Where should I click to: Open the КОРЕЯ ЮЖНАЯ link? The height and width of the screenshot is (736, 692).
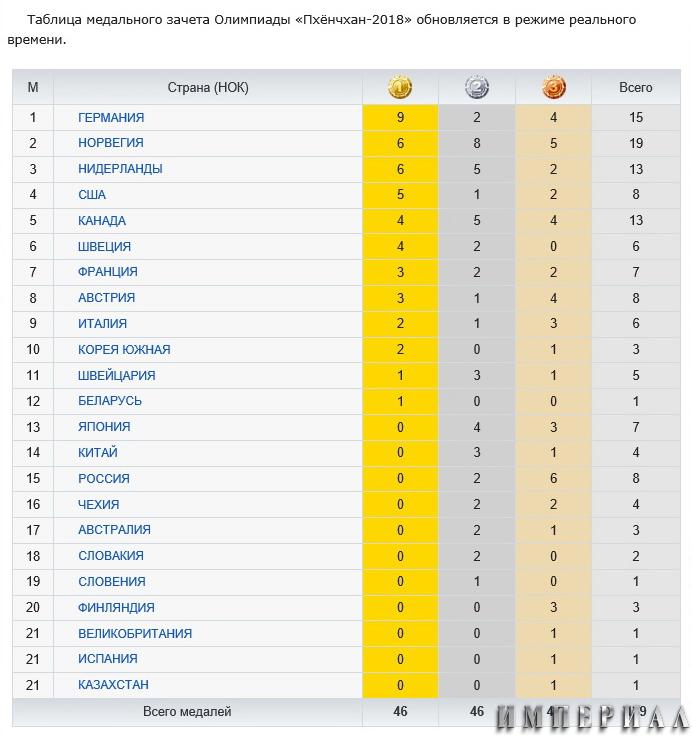124,350
